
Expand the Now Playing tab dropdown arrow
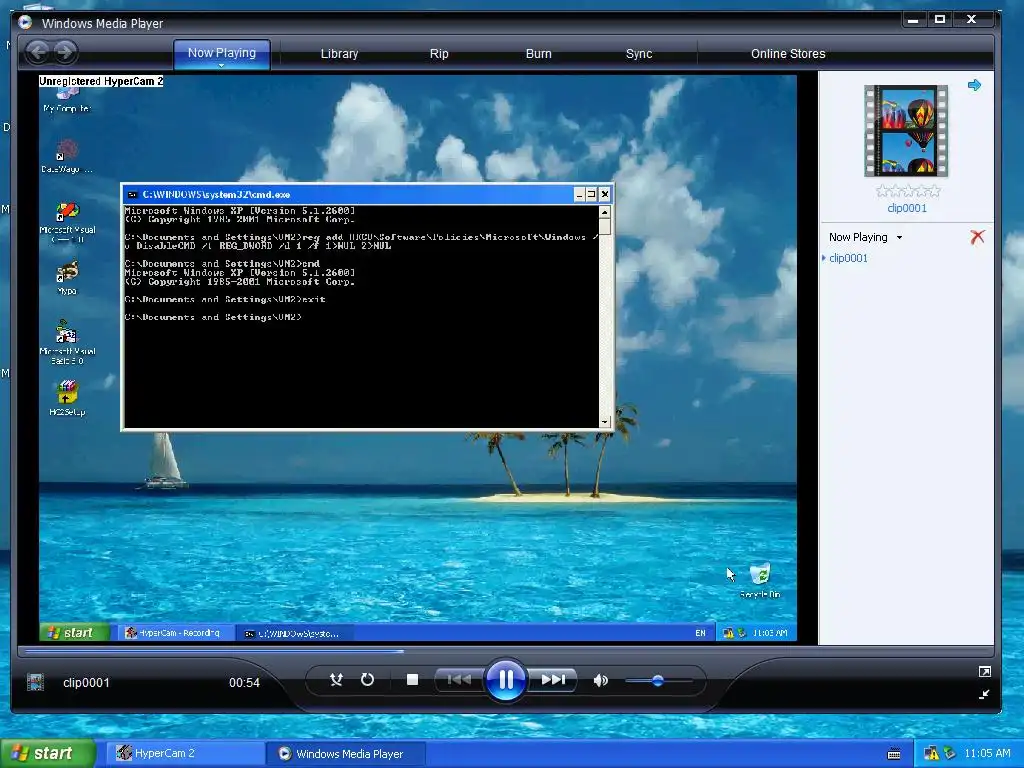point(221,65)
